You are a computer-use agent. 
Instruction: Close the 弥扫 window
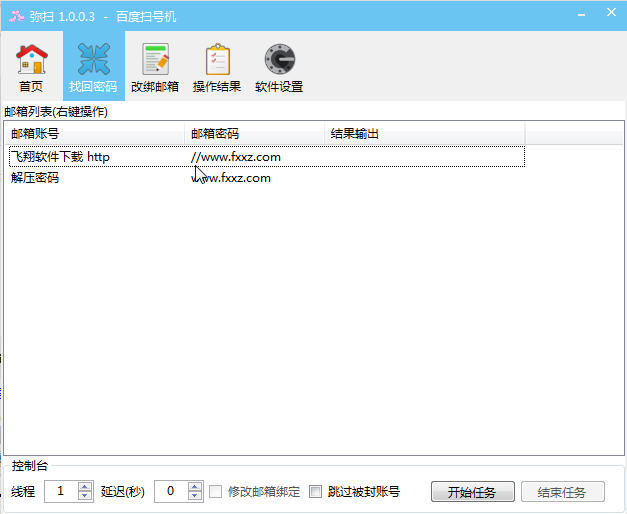[611, 12]
